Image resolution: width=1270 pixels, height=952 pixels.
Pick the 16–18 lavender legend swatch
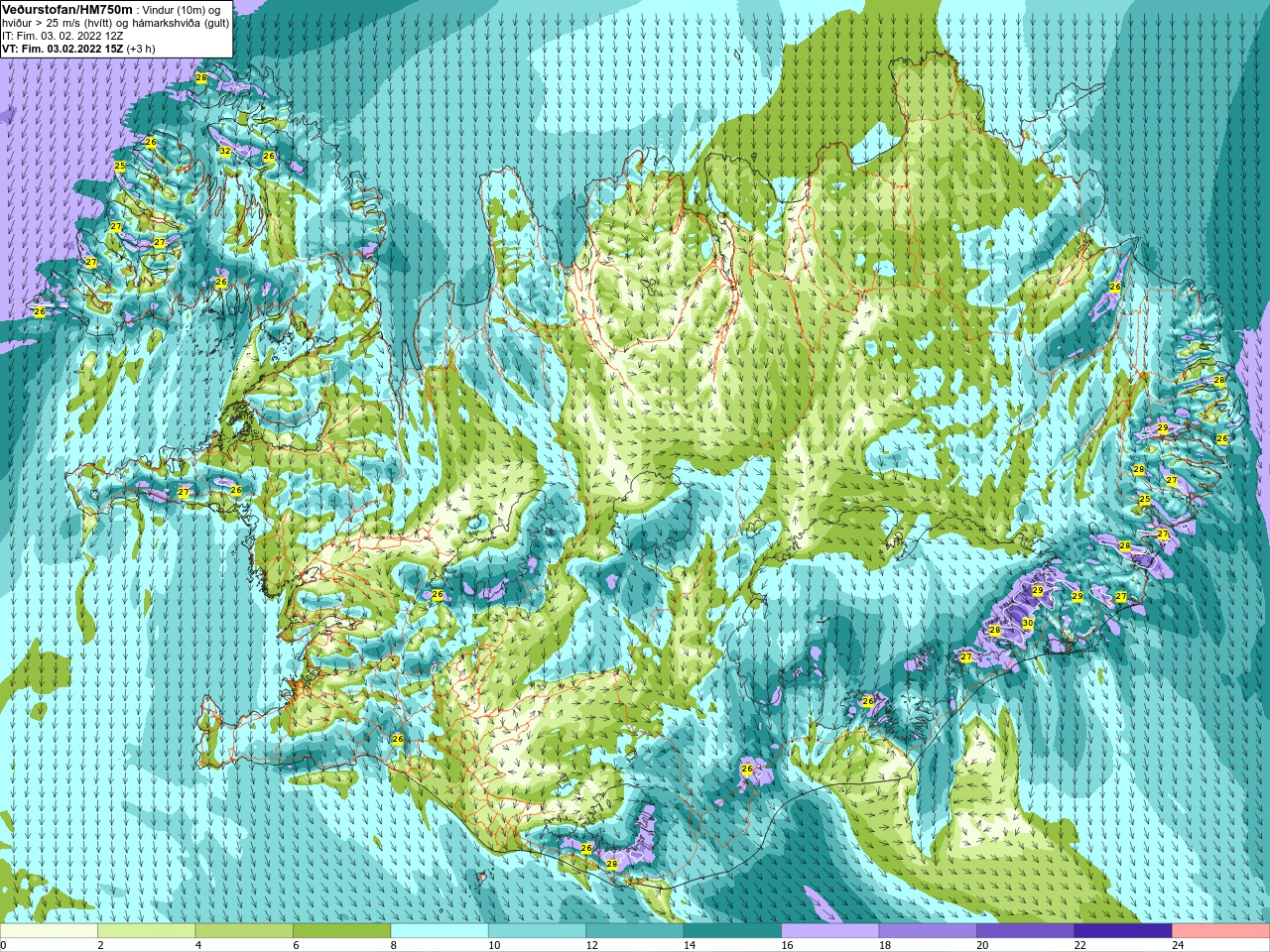(x=830, y=931)
